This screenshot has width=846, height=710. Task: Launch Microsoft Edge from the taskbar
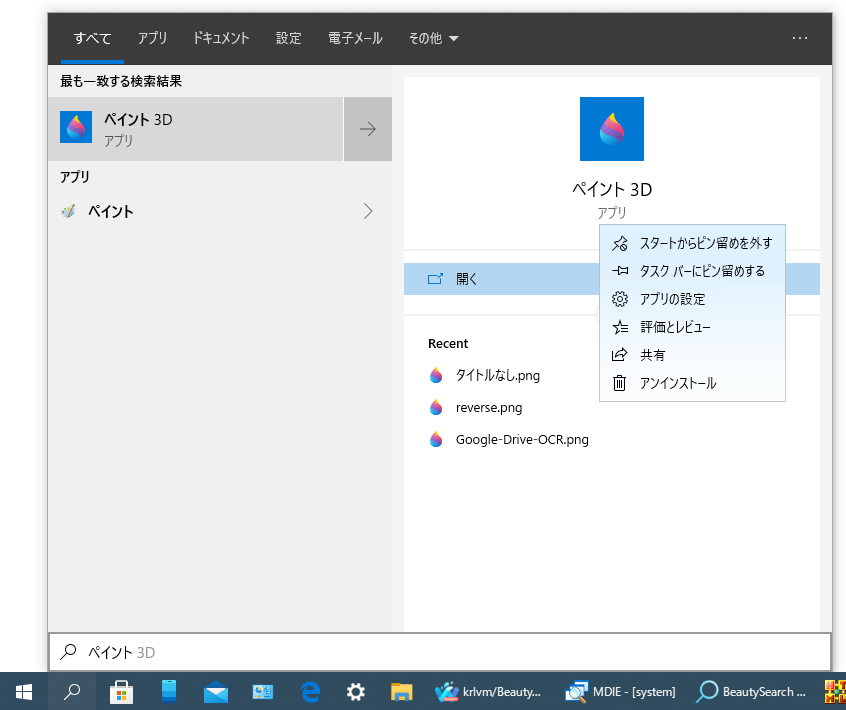tap(310, 691)
